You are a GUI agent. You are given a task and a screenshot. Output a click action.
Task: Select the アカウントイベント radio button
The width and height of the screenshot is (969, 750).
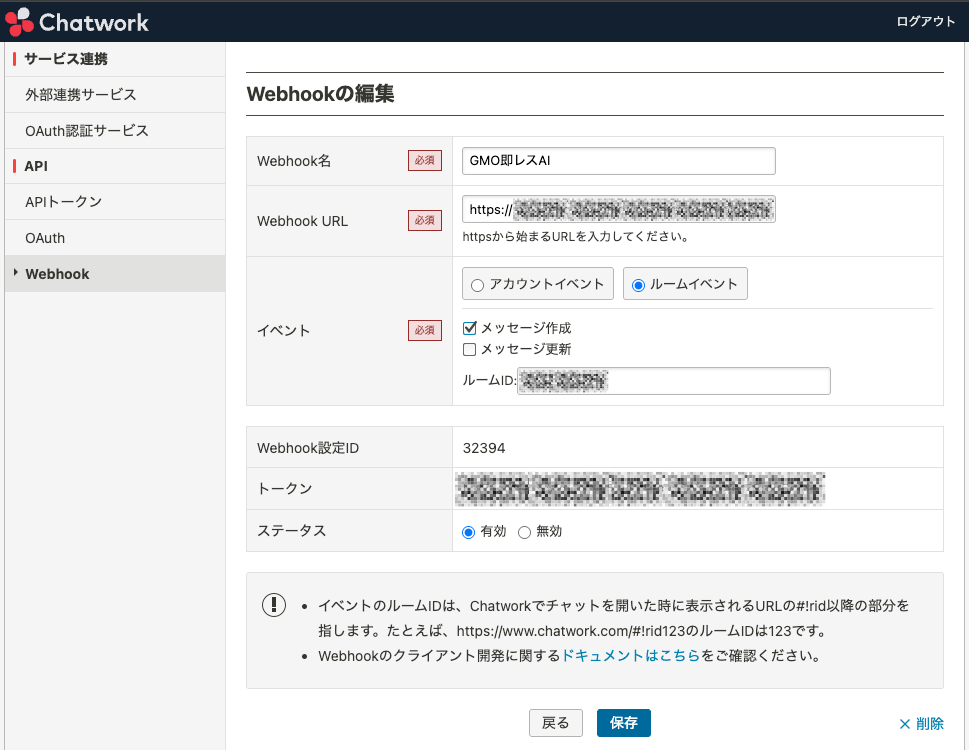tap(477, 285)
